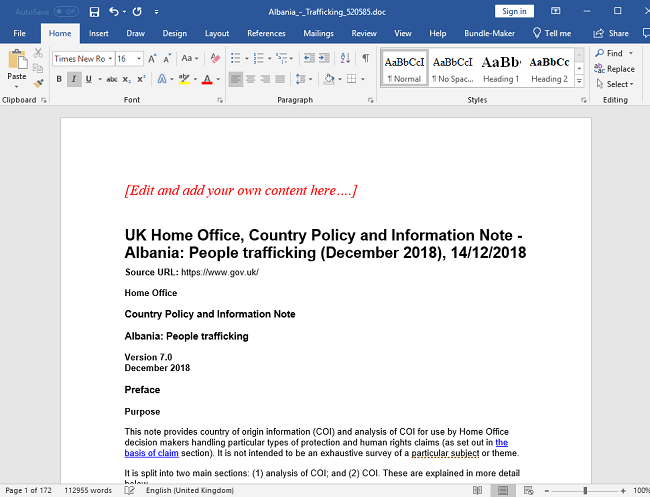This screenshot has height=497, width=650.
Task: Switch to Print Layout view
Action: pyautogui.click(x=503, y=490)
